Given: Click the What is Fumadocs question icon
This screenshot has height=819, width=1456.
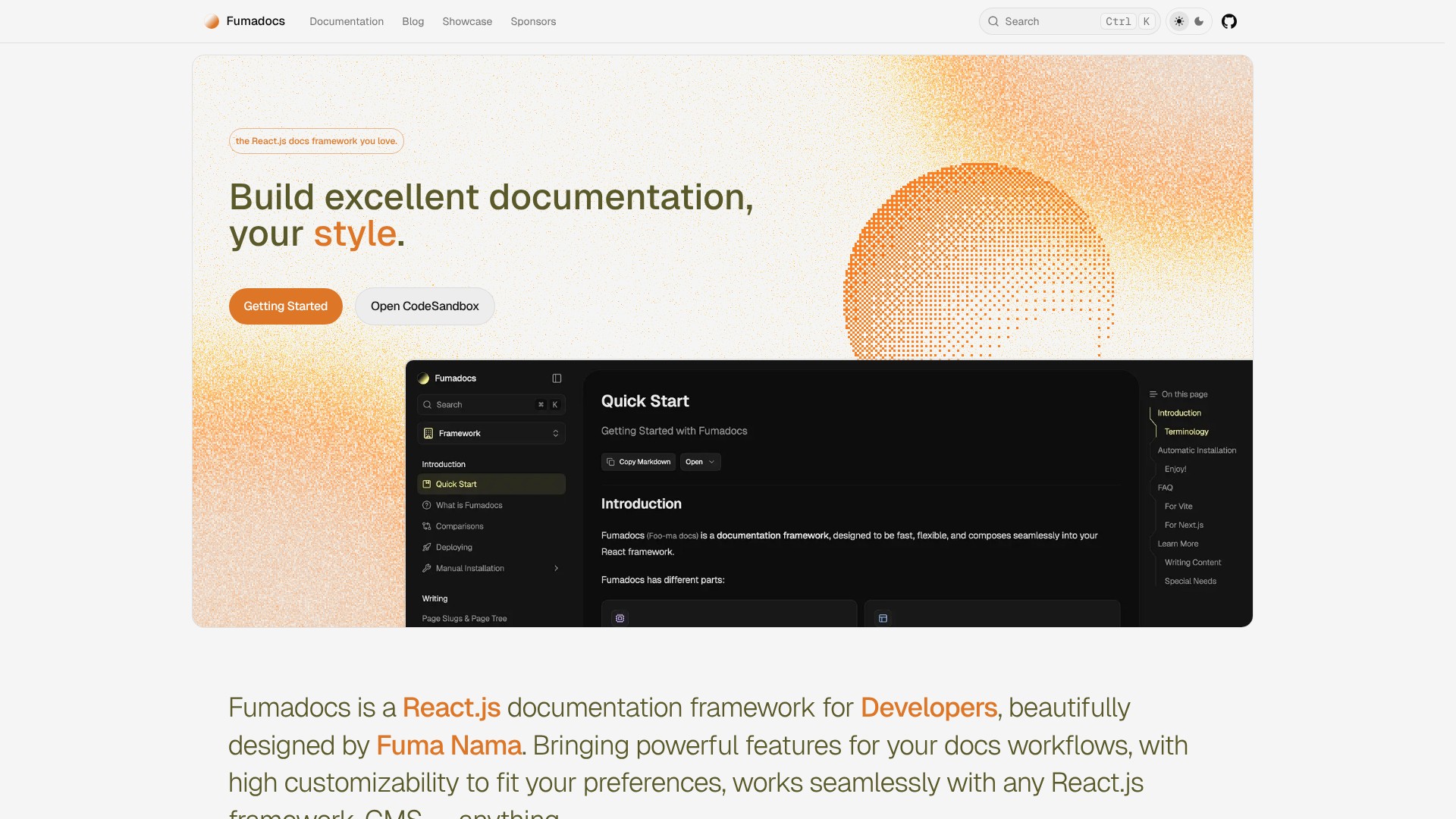Looking at the screenshot, I should pyautogui.click(x=427, y=505).
